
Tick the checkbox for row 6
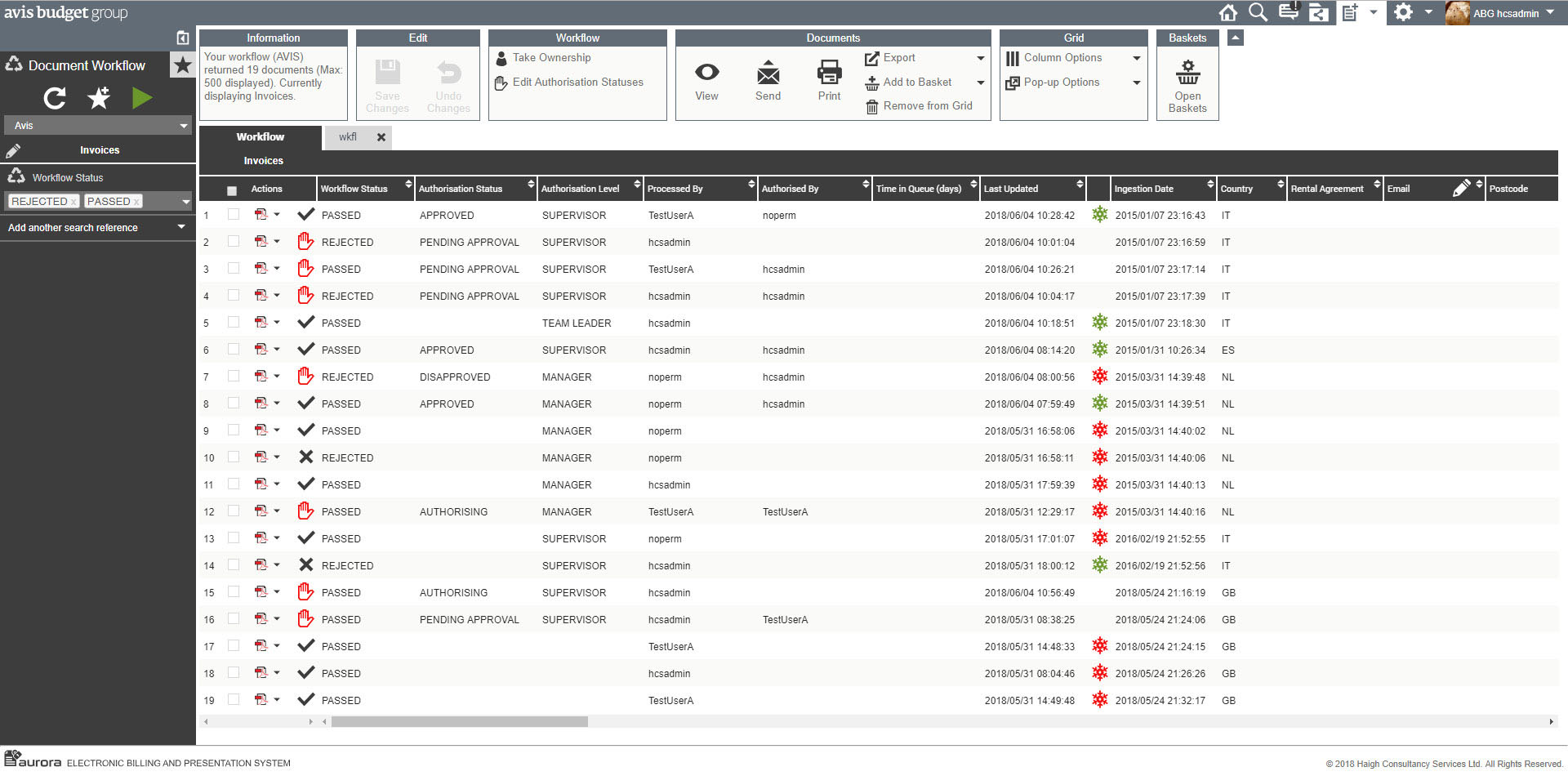[234, 349]
